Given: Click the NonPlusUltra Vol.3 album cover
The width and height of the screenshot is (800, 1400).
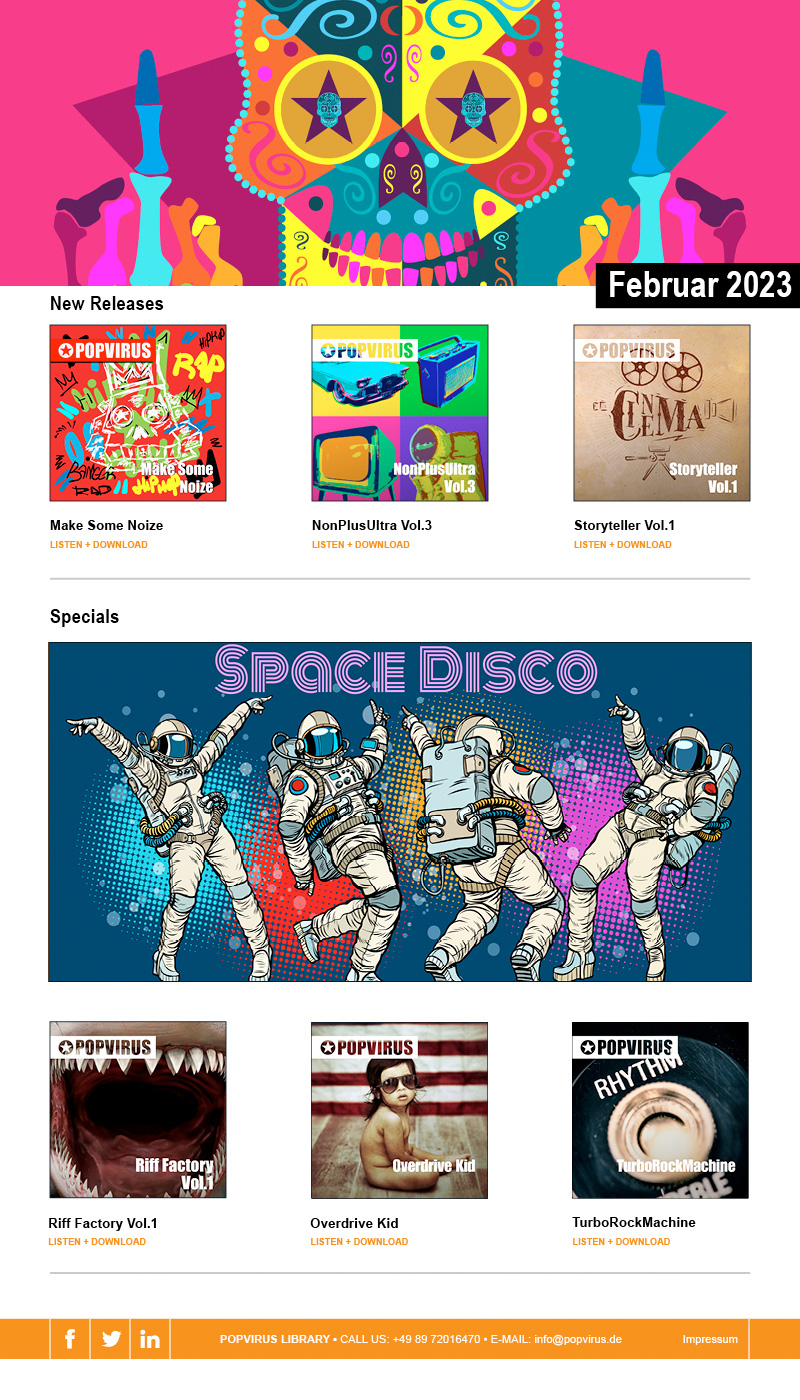Looking at the screenshot, I should [x=400, y=413].
